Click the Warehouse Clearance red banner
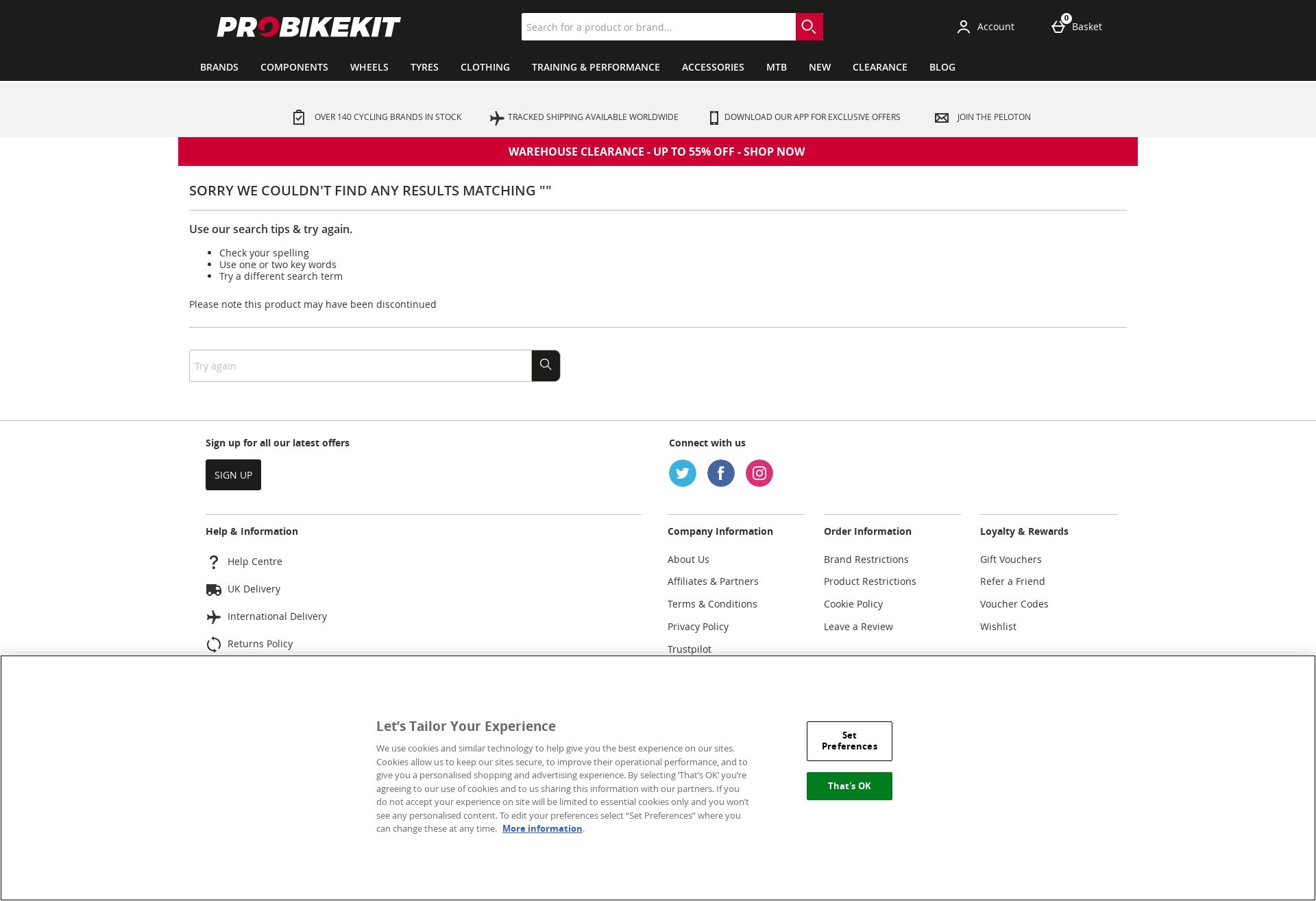Screen dimensions: 1316x901 pos(658,152)
